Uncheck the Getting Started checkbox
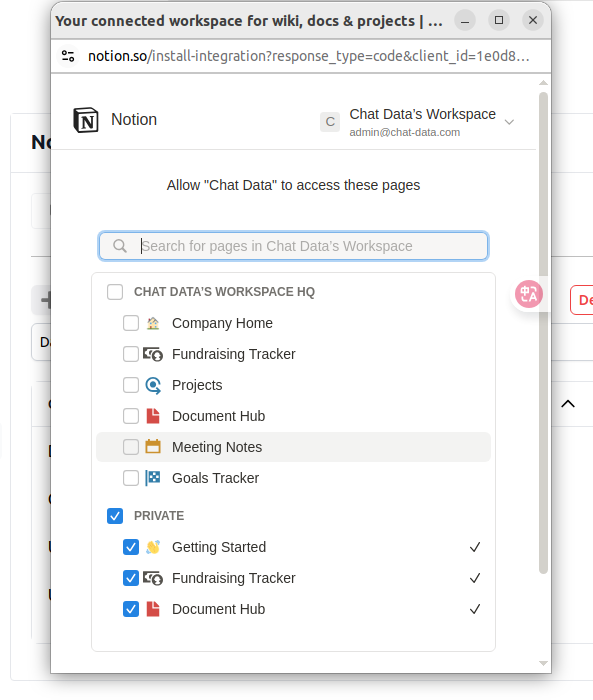 coord(131,547)
